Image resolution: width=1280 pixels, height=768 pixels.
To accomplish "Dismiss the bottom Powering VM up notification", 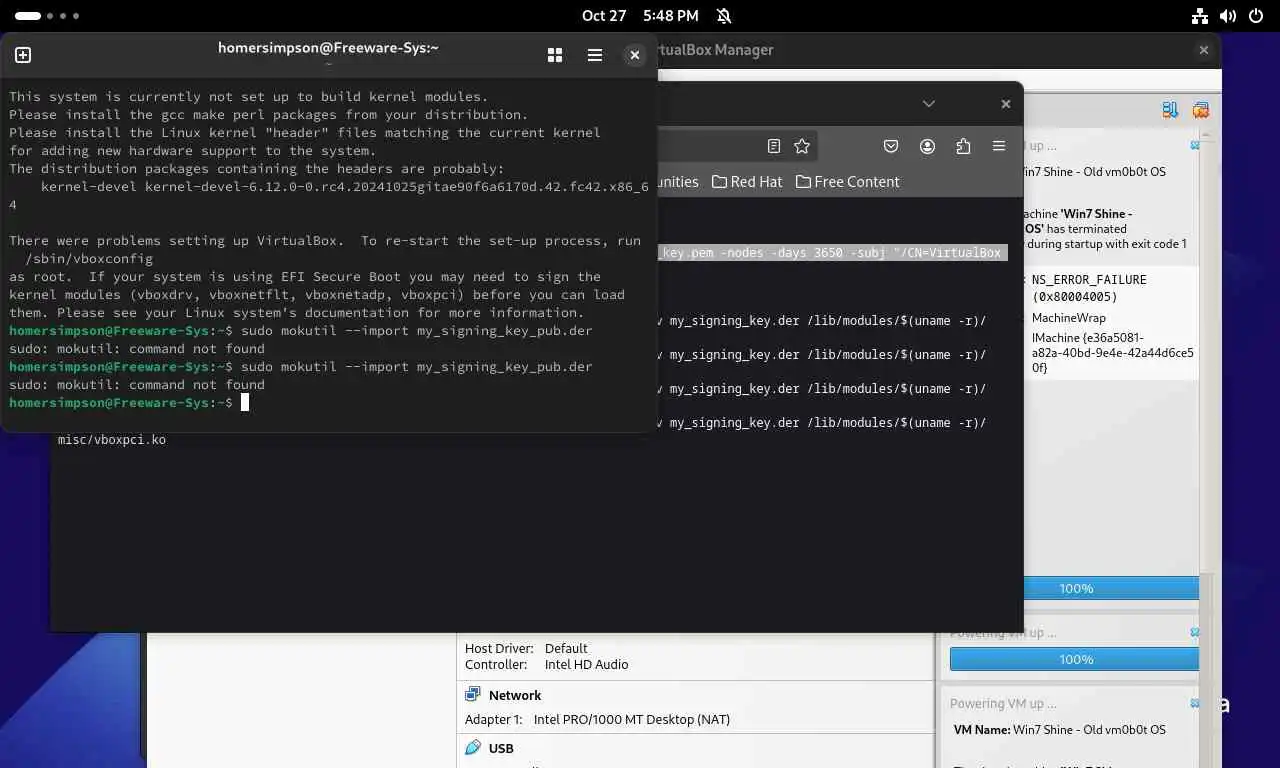I will click(1195, 703).
